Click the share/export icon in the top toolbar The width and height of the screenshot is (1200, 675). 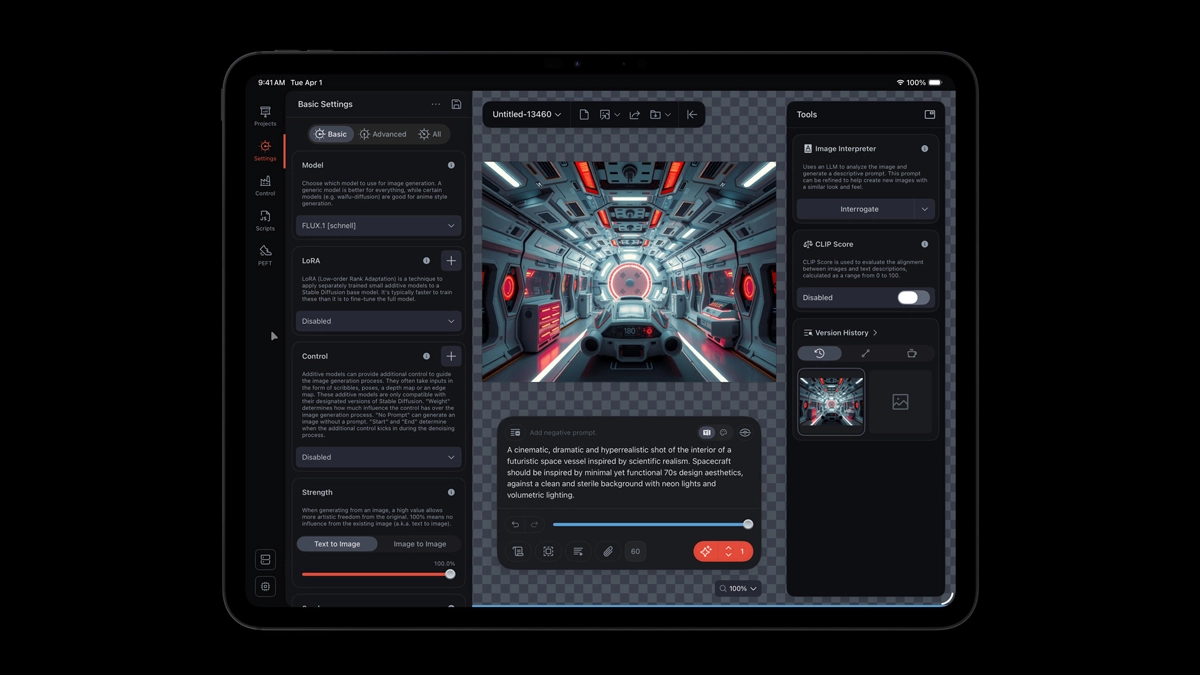[x=634, y=114]
